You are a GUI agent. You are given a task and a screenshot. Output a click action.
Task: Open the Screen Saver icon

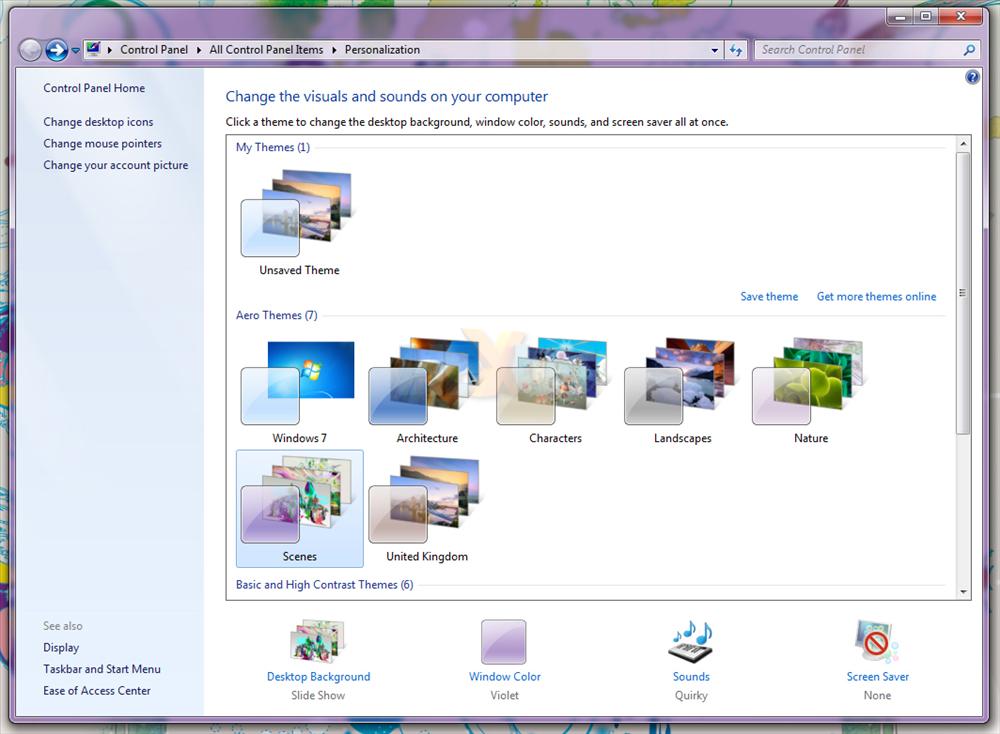point(877,642)
